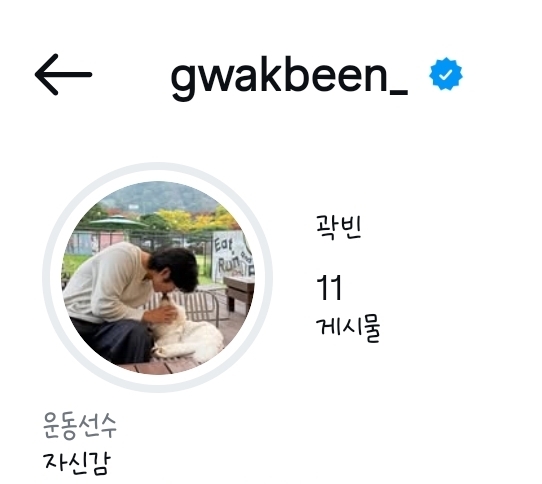Image resolution: width=542 pixels, height=484 pixels.
Task: Click the display name 곽빈
Action: tap(339, 226)
